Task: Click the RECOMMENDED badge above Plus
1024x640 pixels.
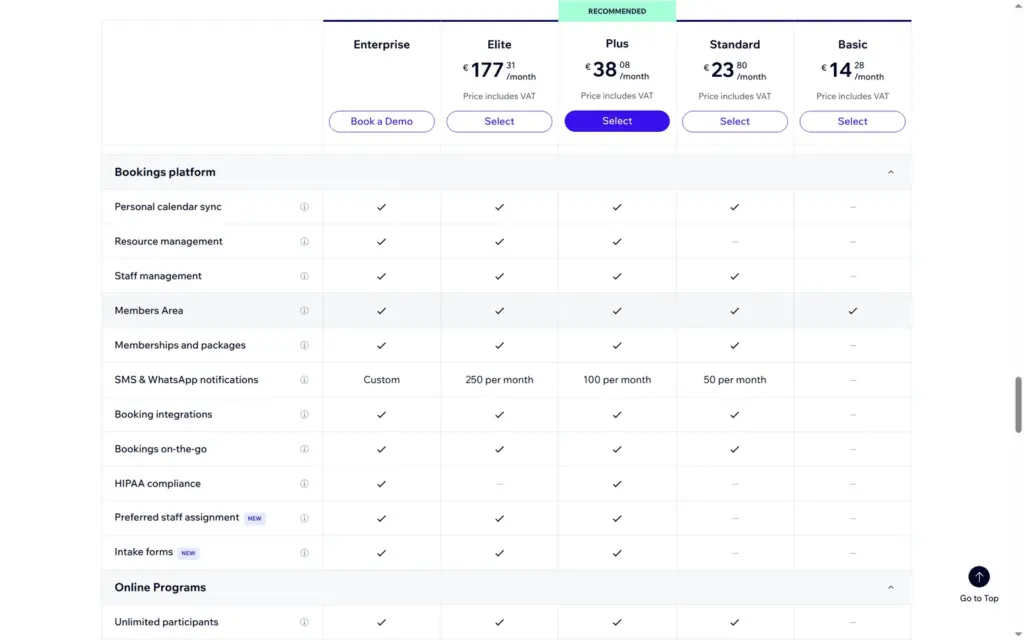Action: pyautogui.click(x=617, y=11)
